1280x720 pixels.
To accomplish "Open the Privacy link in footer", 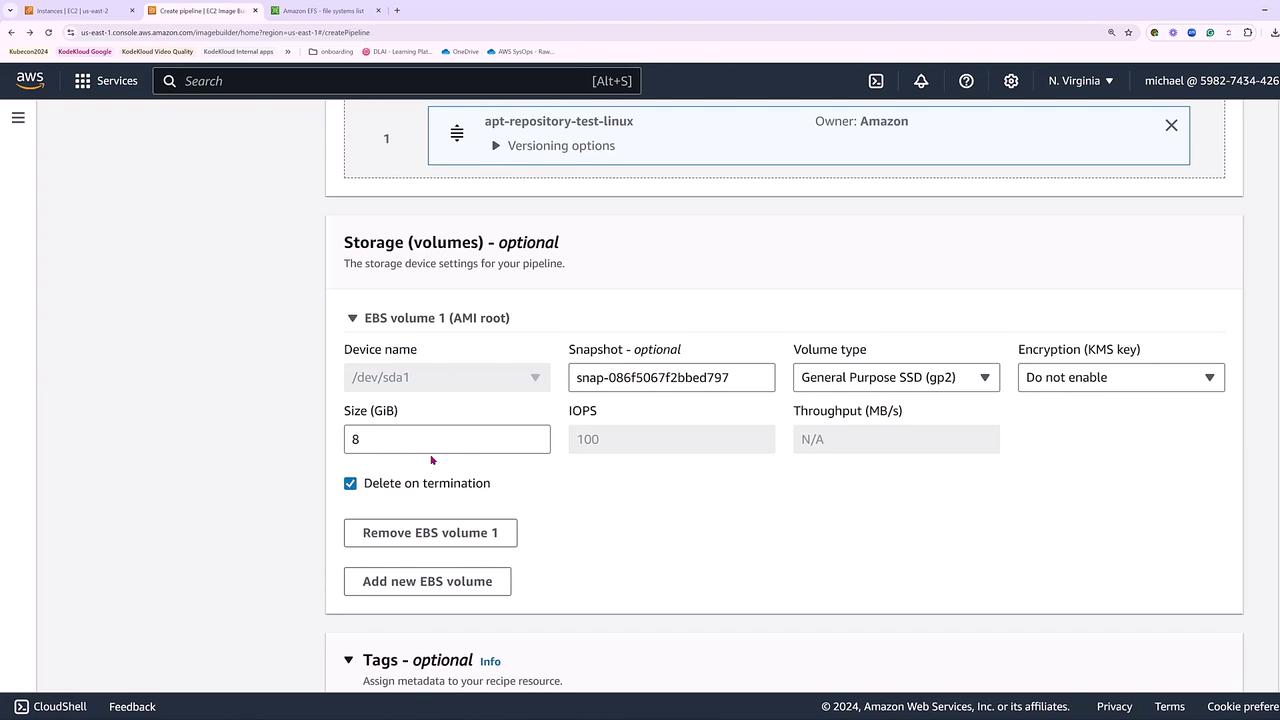I will pos(1114,707).
